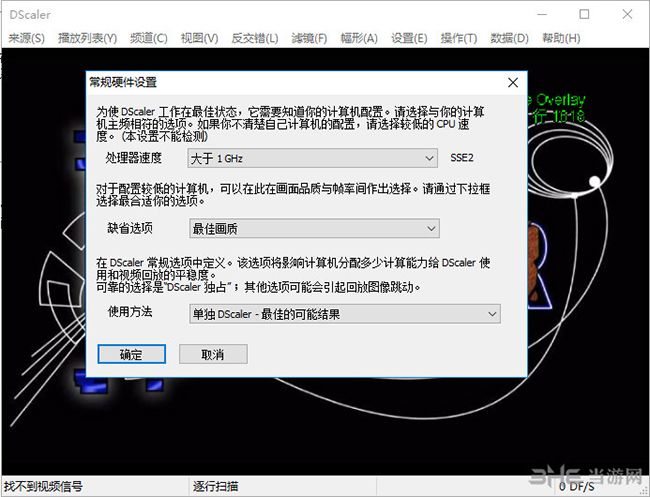Viewport: 650px width, 497px height.
Task: Click the 找不到视频信号 status text
Action: pos(43,486)
